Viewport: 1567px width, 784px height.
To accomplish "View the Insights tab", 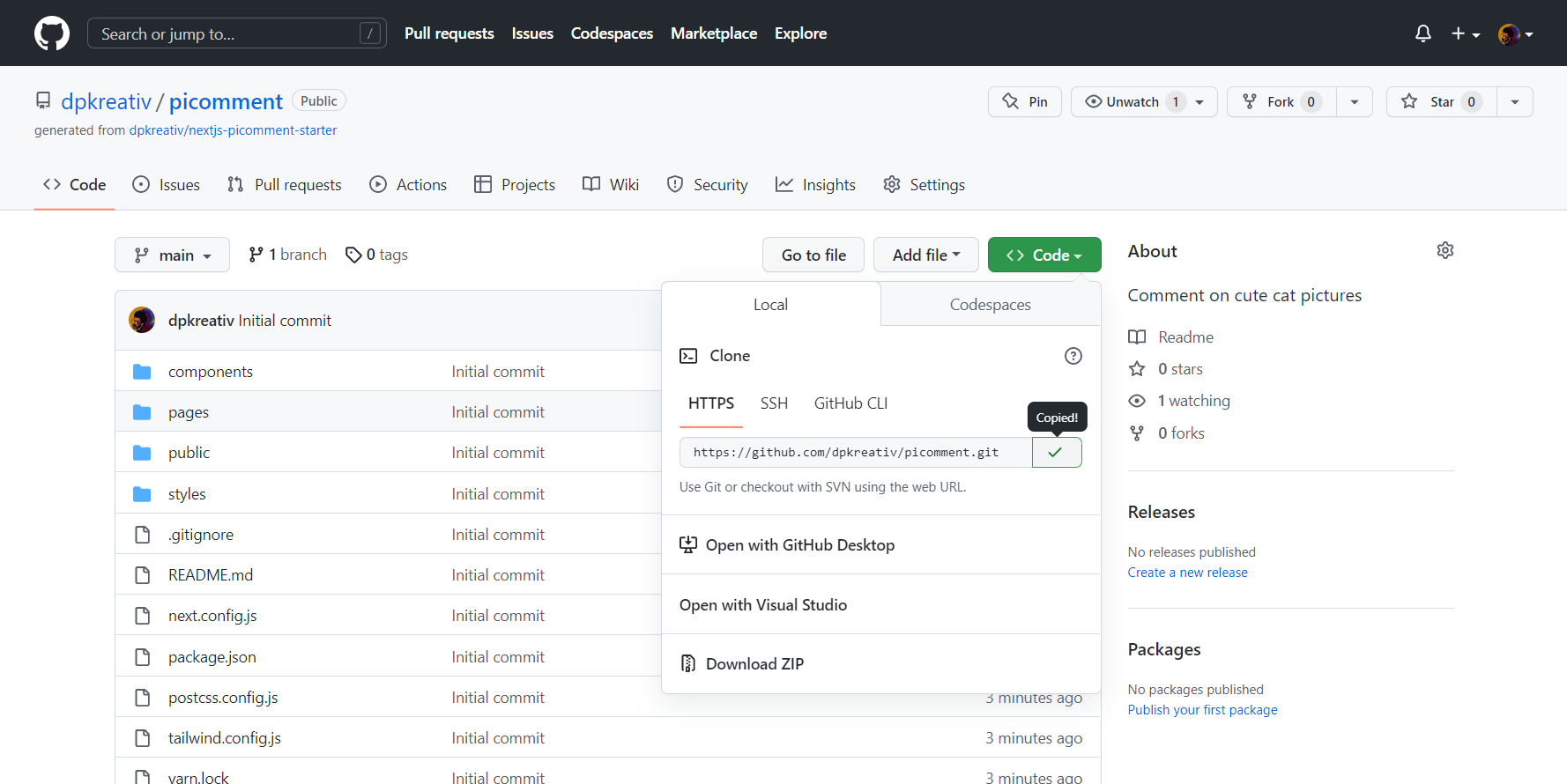I will click(815, 184).
